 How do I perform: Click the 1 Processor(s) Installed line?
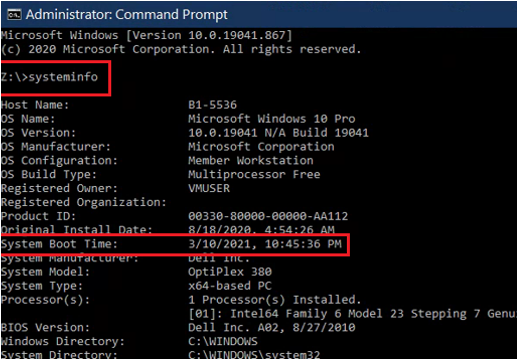[275, 300]
